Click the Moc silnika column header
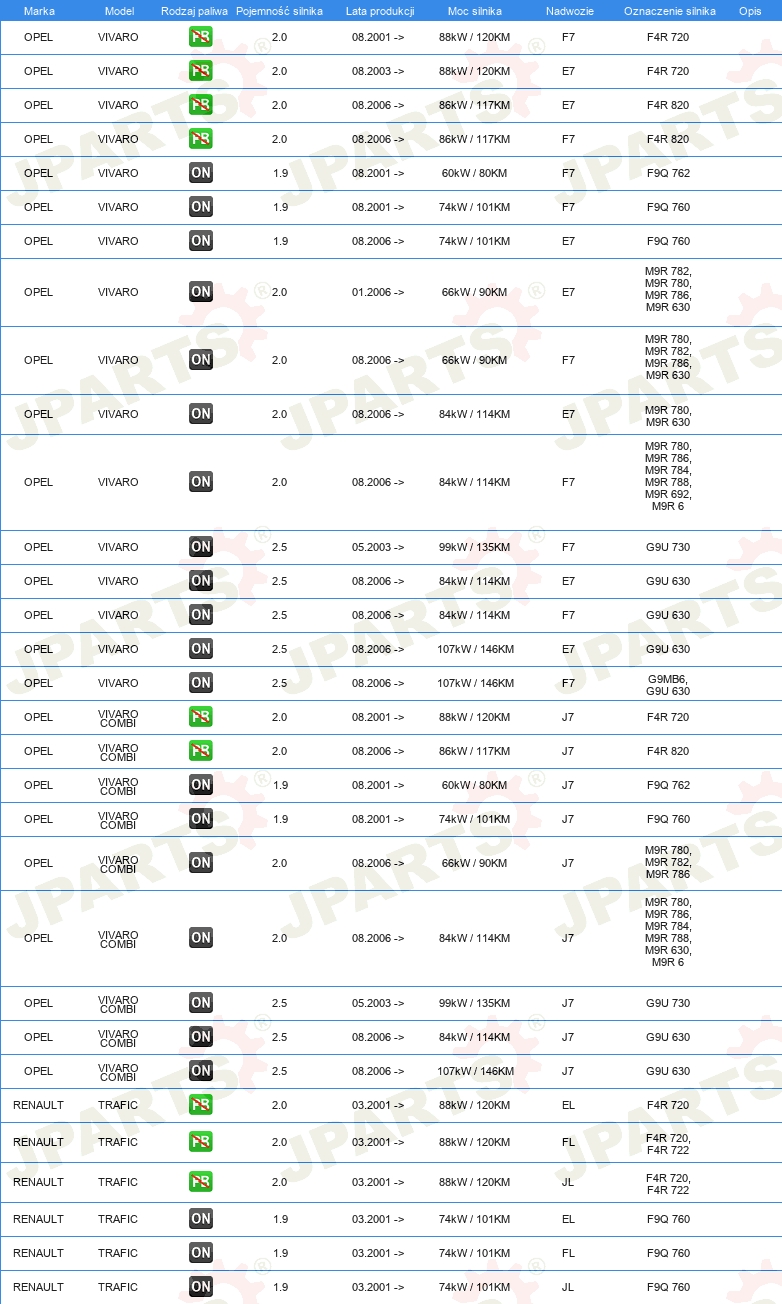 click(475, 11)
